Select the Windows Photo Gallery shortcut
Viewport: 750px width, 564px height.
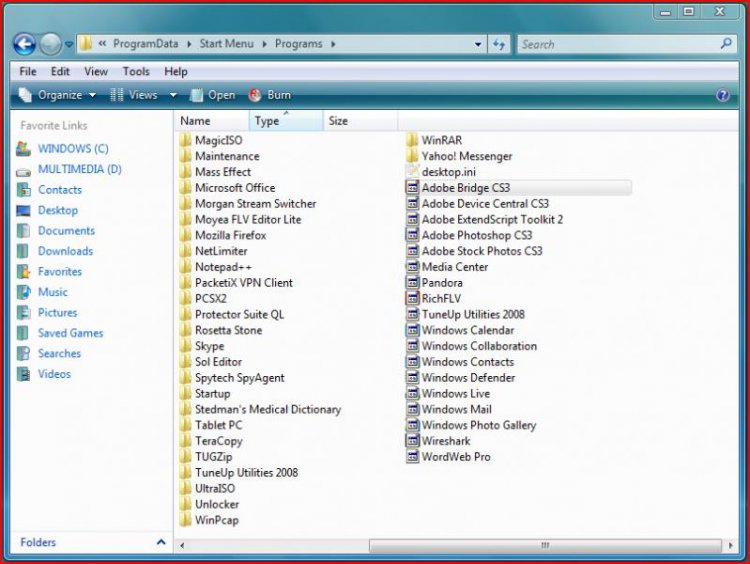[x=471, y=425]
